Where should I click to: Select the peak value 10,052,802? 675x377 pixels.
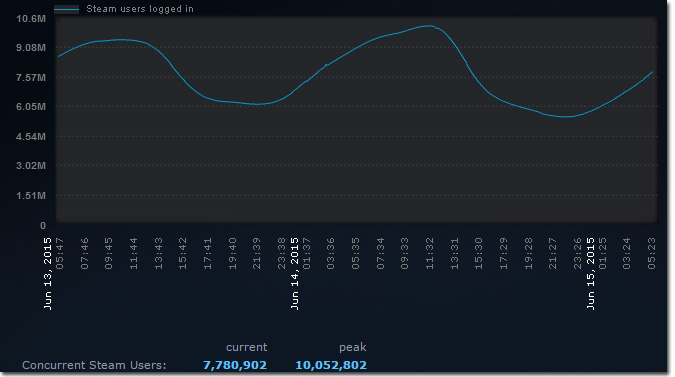(x=331, y=365)
